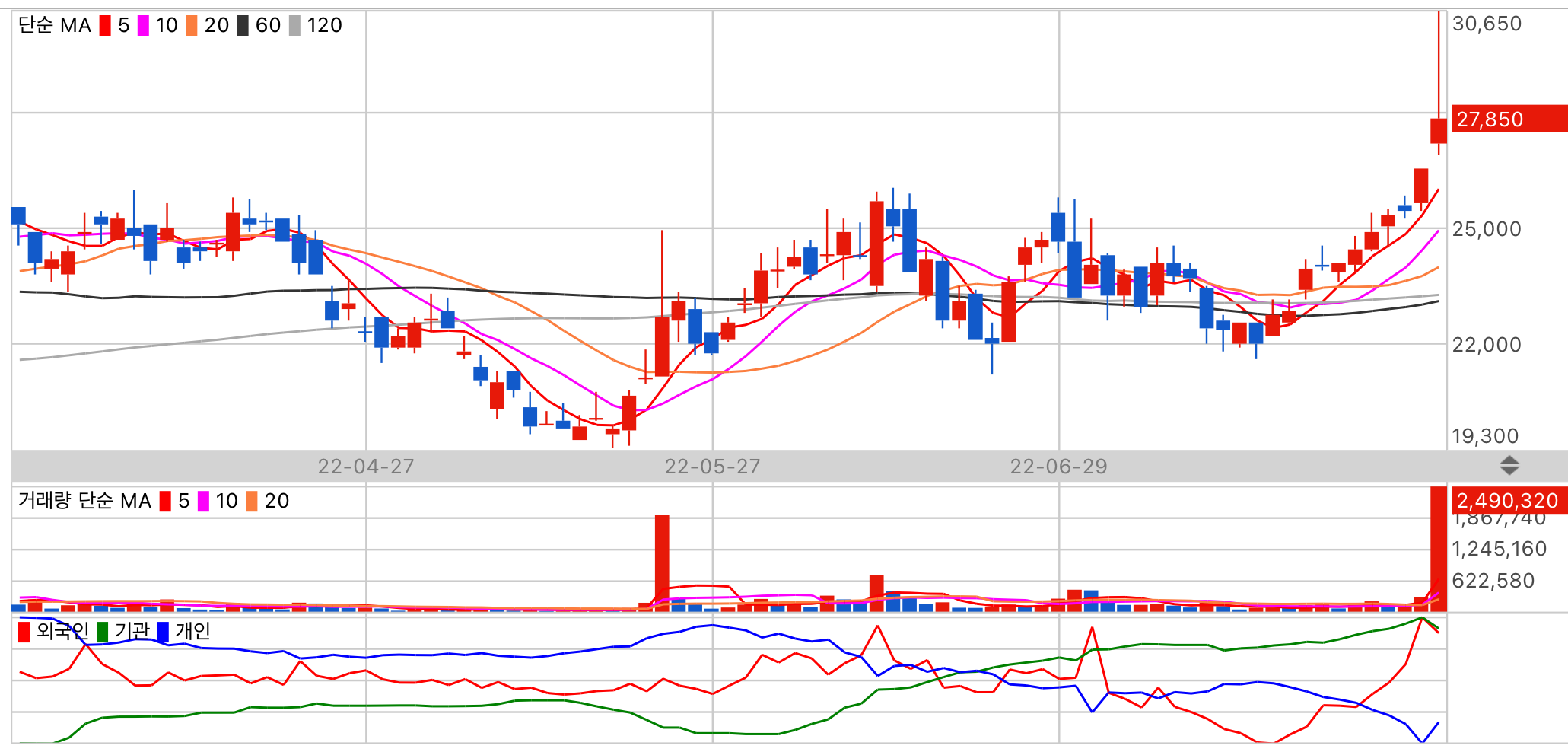Click the 30,650 price axis label
Screen dimensions: 1568x752
1487,24
